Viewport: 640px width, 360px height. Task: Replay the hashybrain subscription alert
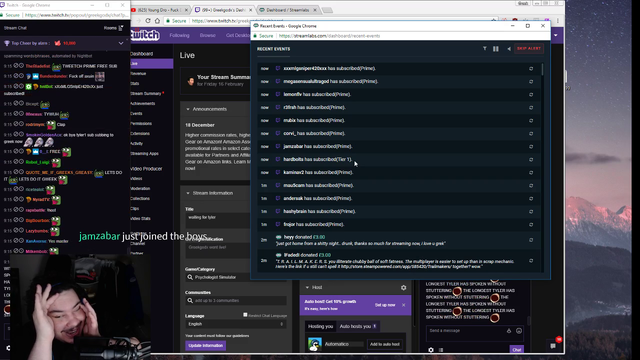point(531,212)
